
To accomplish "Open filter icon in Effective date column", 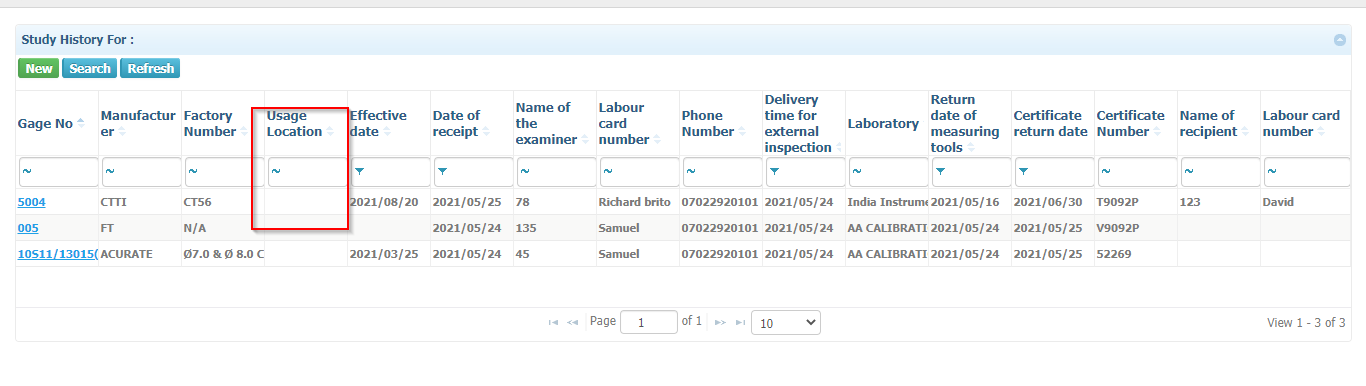I will 360,172.
